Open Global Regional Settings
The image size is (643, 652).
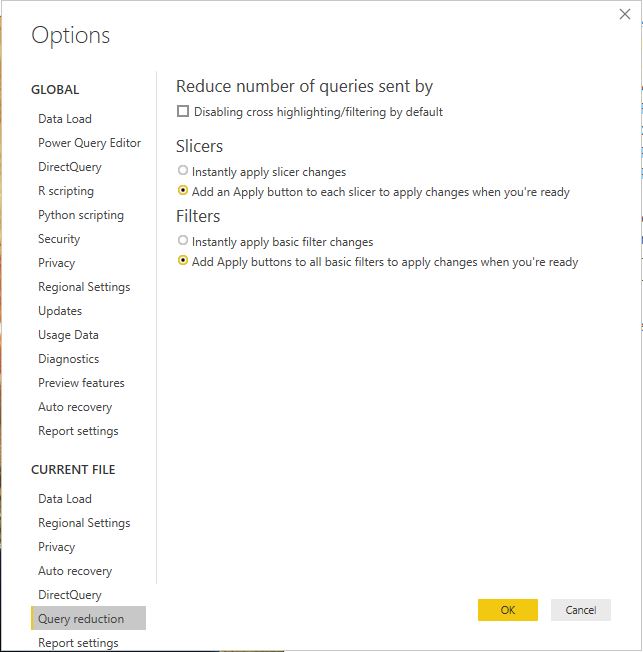coord(84,287)
